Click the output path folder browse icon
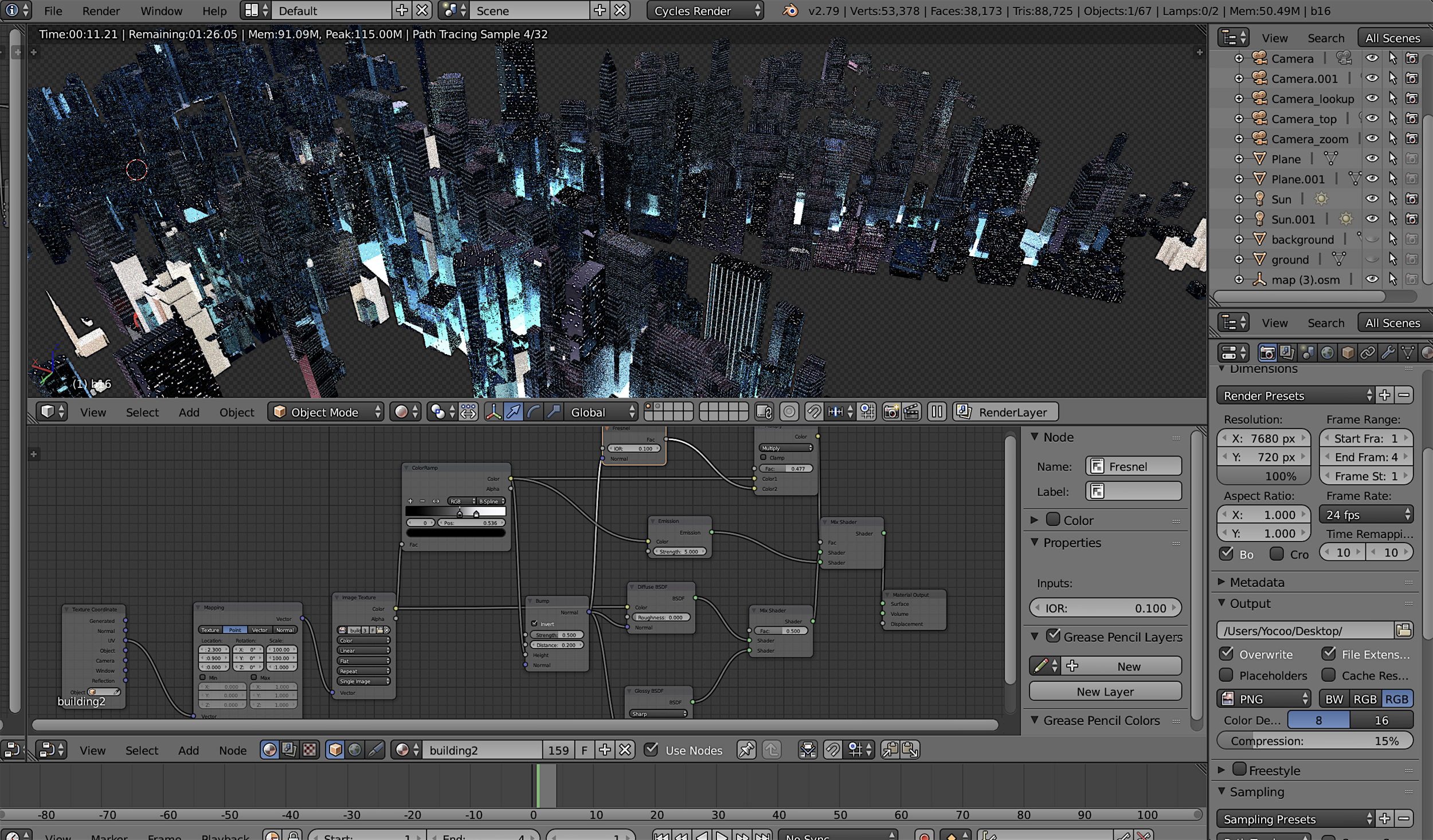Viewport: 1433px width, 840px height. point(1403,630)
